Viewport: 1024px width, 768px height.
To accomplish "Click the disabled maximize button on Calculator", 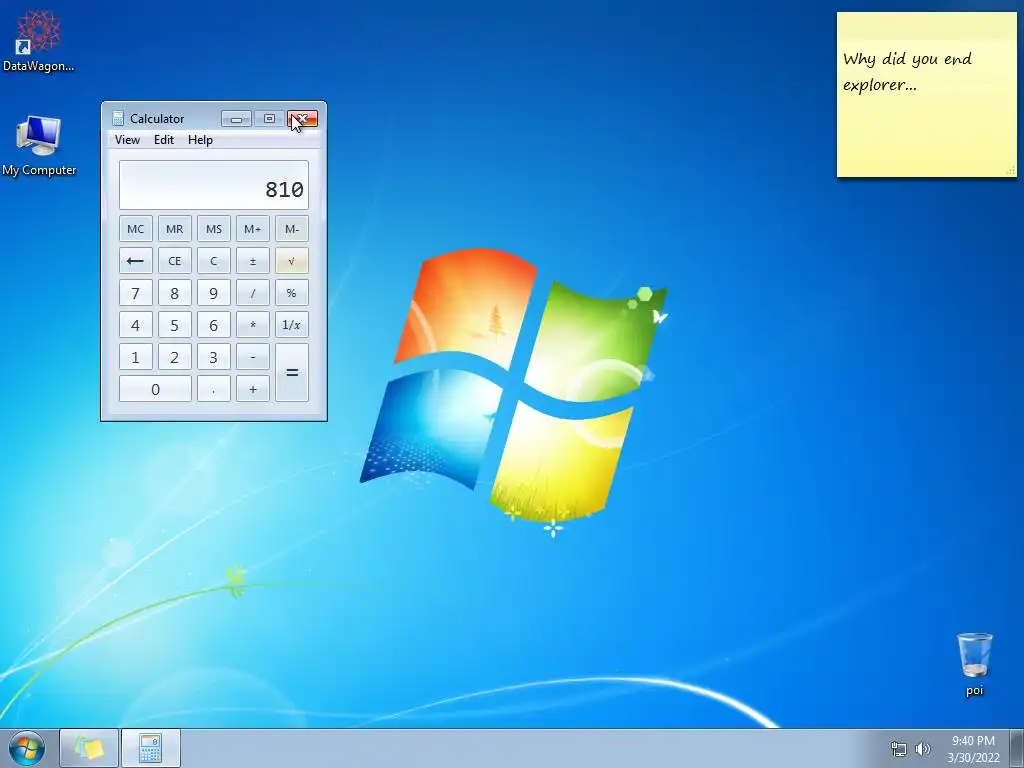I will pyautogui.click(x=269, y=119).
